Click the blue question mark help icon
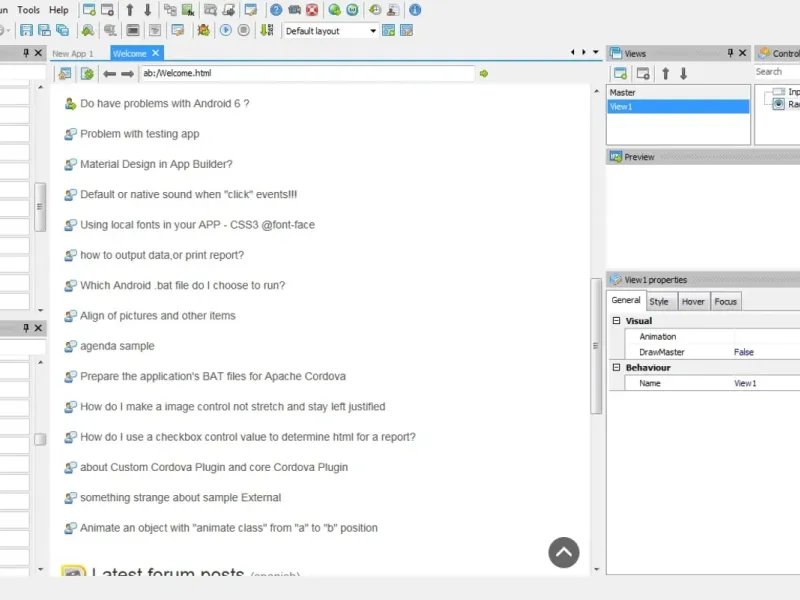Viewport: 800px width, 600px height. (276, 10)
